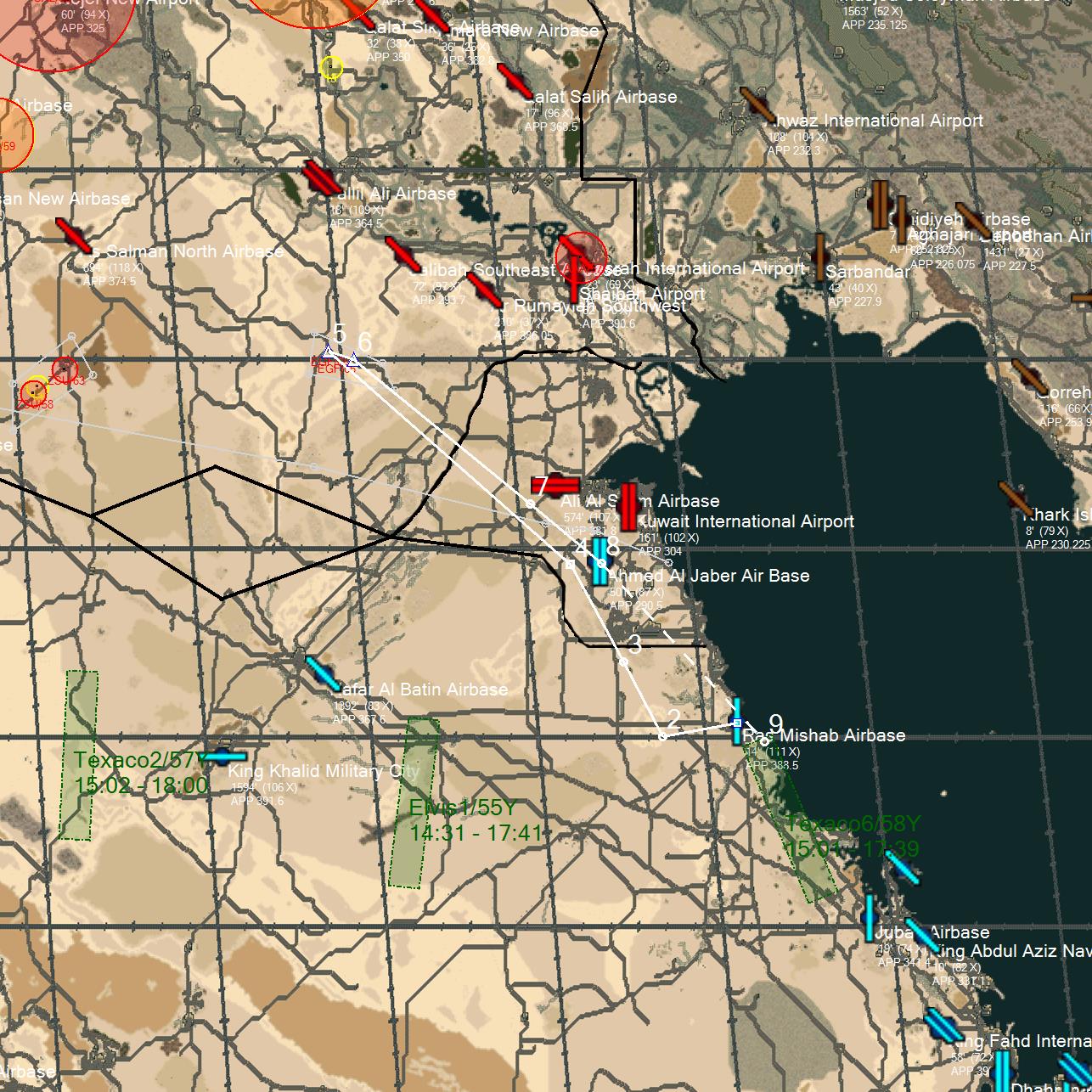Click the Sarbandar airfield brown icon
Viewport: 1092px width, 1092px height.
pos(819,257)
